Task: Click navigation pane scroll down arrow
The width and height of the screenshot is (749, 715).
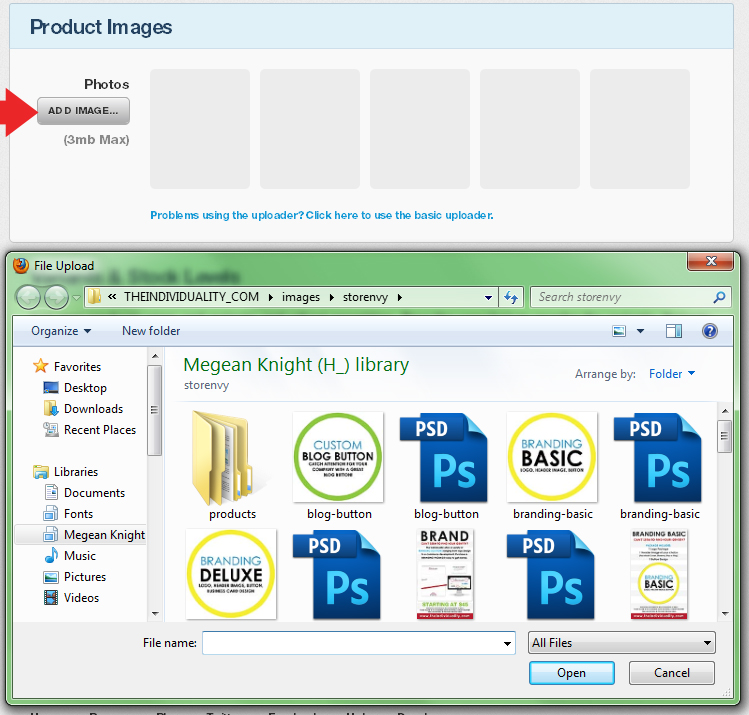Action: coord(155,614)
